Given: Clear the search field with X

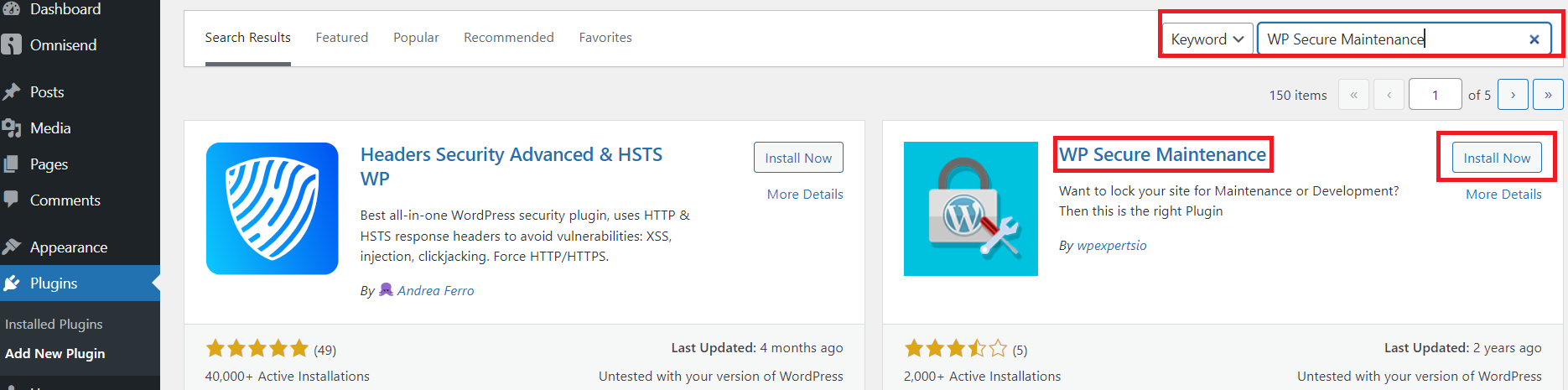Looking at the screenshot, I should [x=1534, y=39].
